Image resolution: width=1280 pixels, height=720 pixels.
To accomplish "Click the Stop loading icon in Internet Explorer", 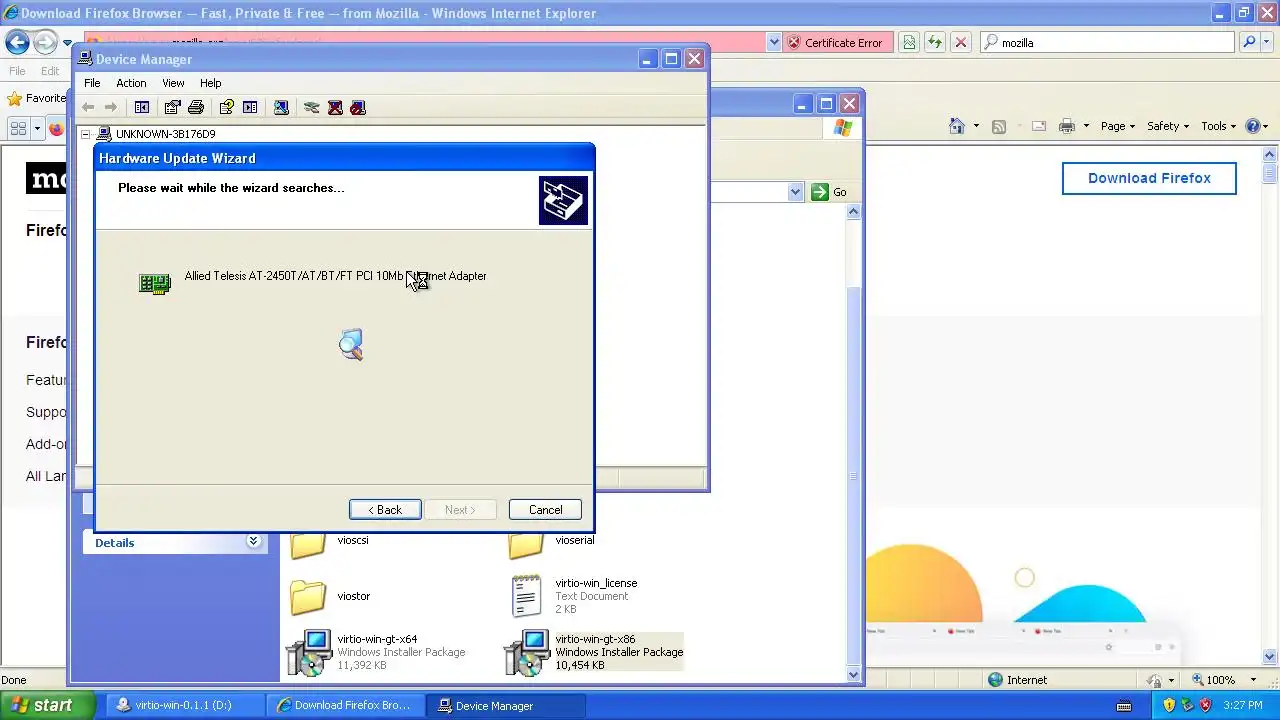I will pyautogui.click(x=961, y=42).
